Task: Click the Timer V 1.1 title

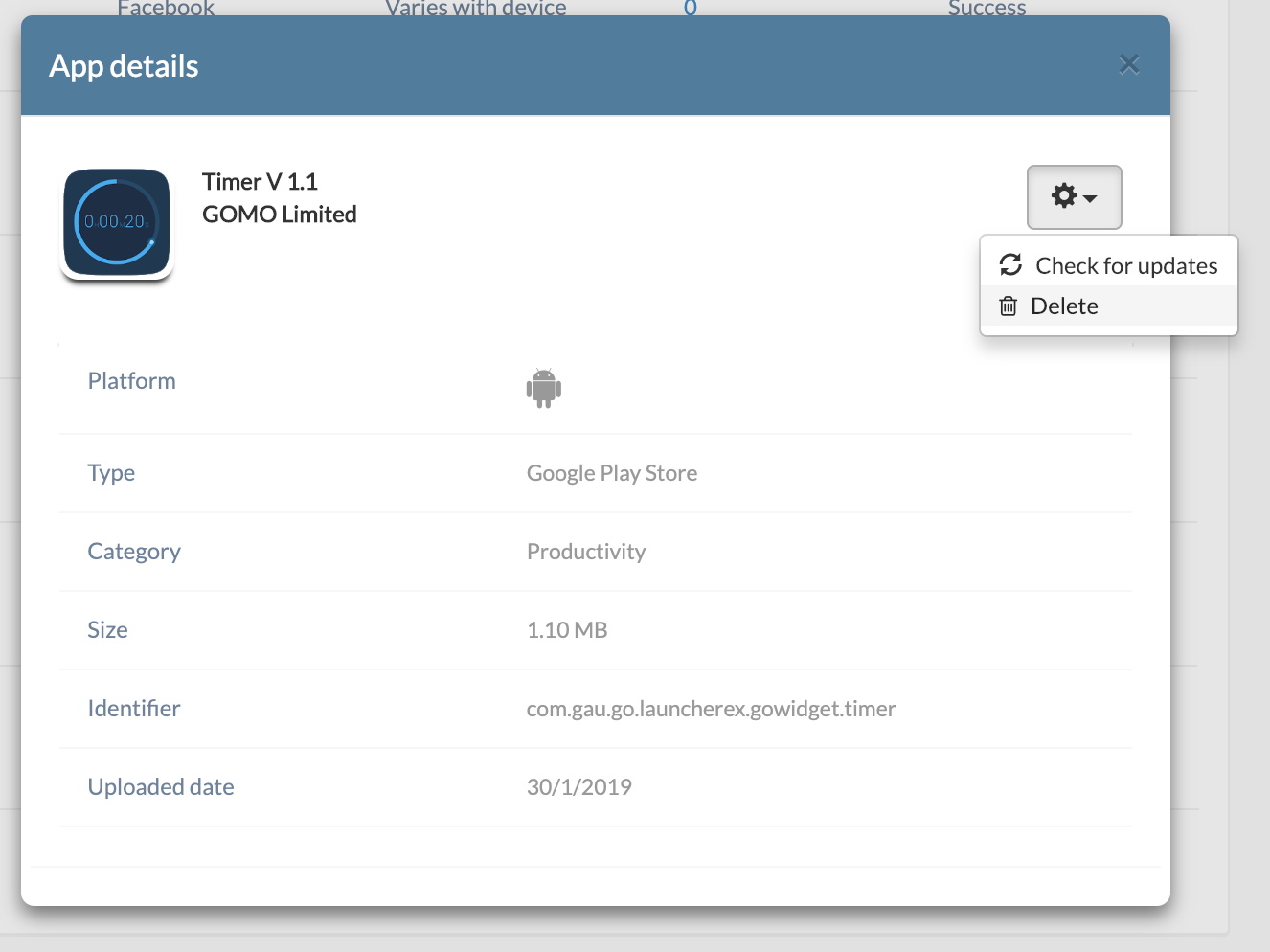Action: pyautogui.click(x=260, y=182)
